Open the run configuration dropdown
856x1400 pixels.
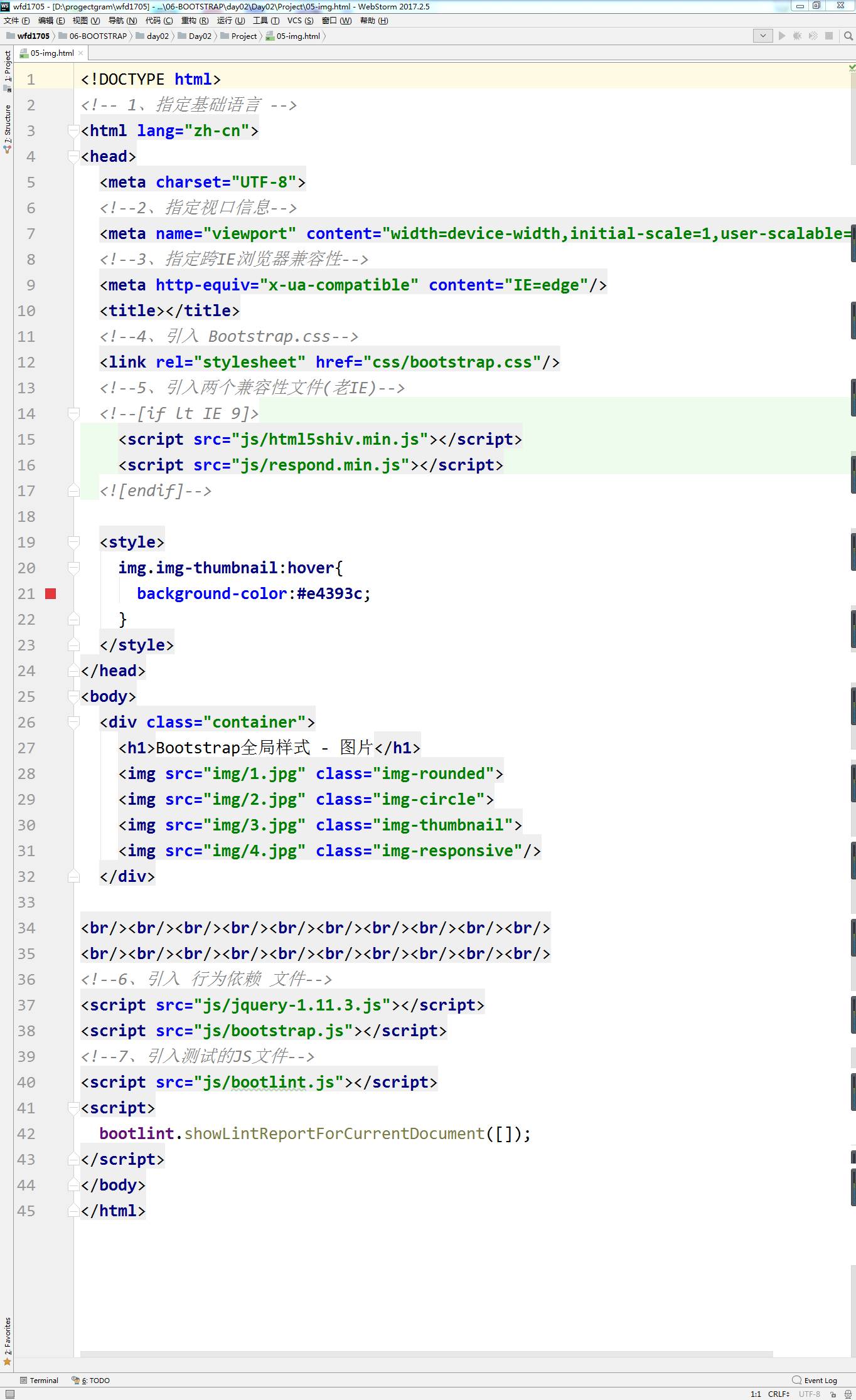pyautogui.click(x=762, y=36)
